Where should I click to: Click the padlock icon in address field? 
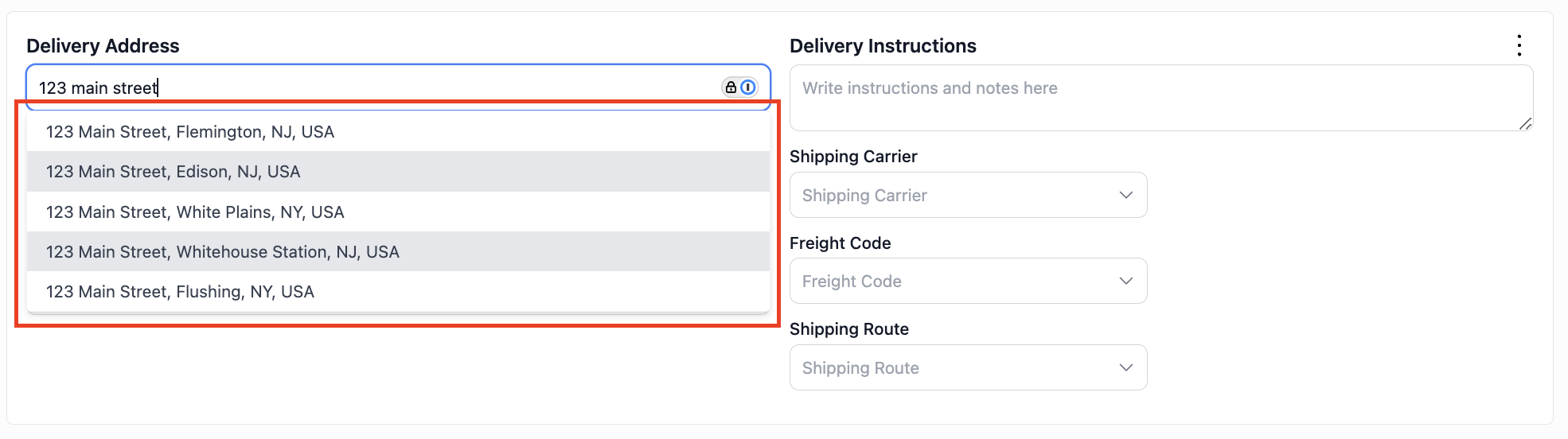pos(731,87)
